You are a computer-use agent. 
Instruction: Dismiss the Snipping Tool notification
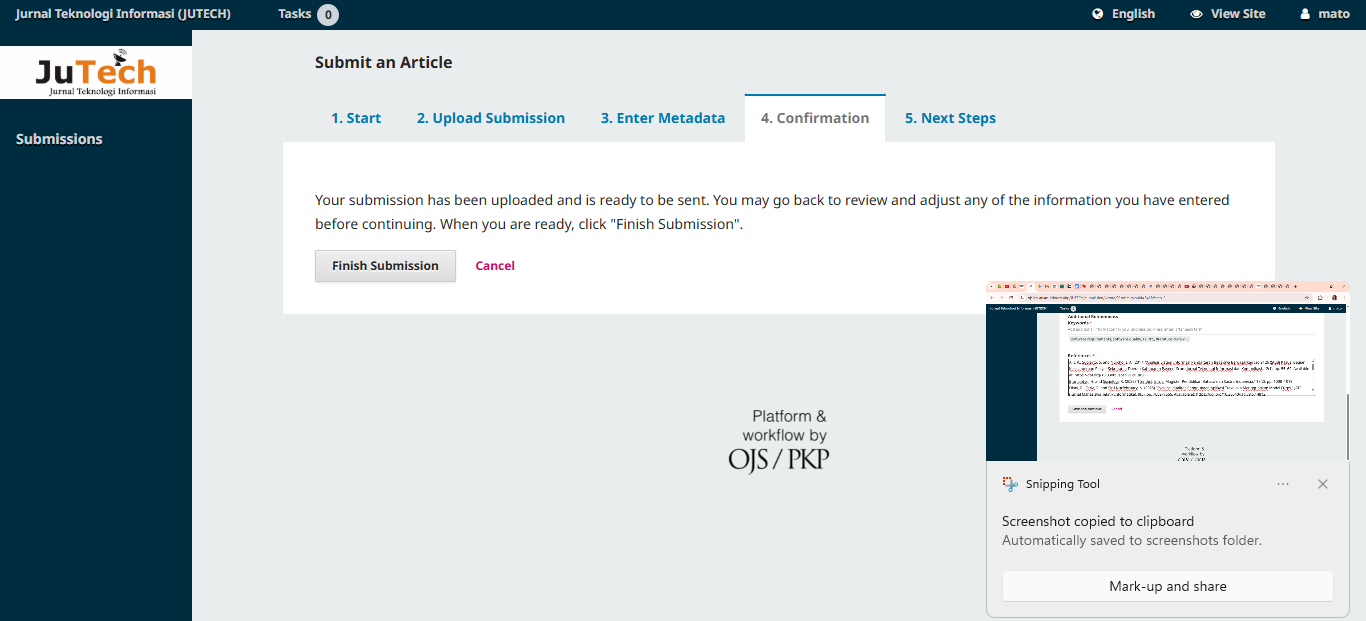coord(1323,484)
